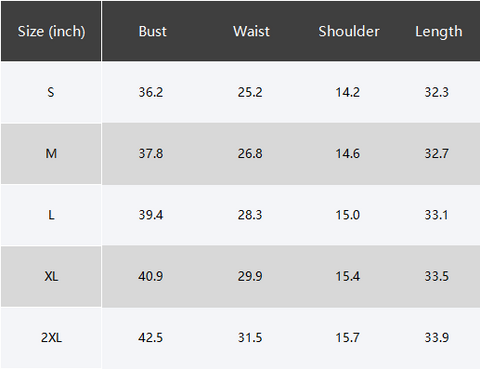Click the bust value 36.2
This screenshot has width=480, height=369.
[x=151, y=92]
